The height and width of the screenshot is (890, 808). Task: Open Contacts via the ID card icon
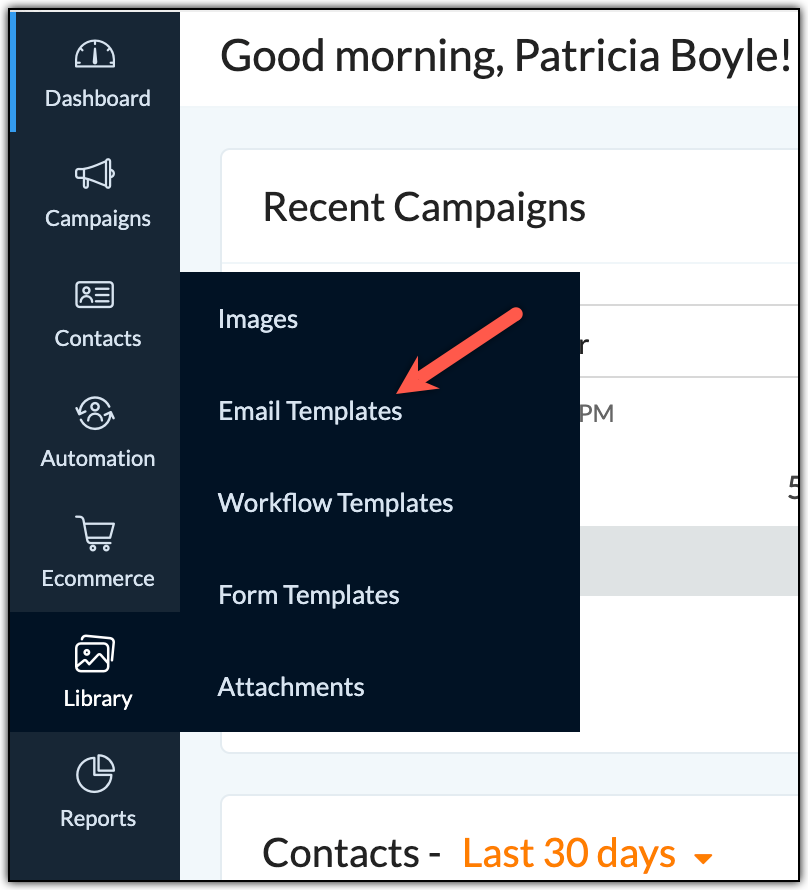tap(97, 292)
